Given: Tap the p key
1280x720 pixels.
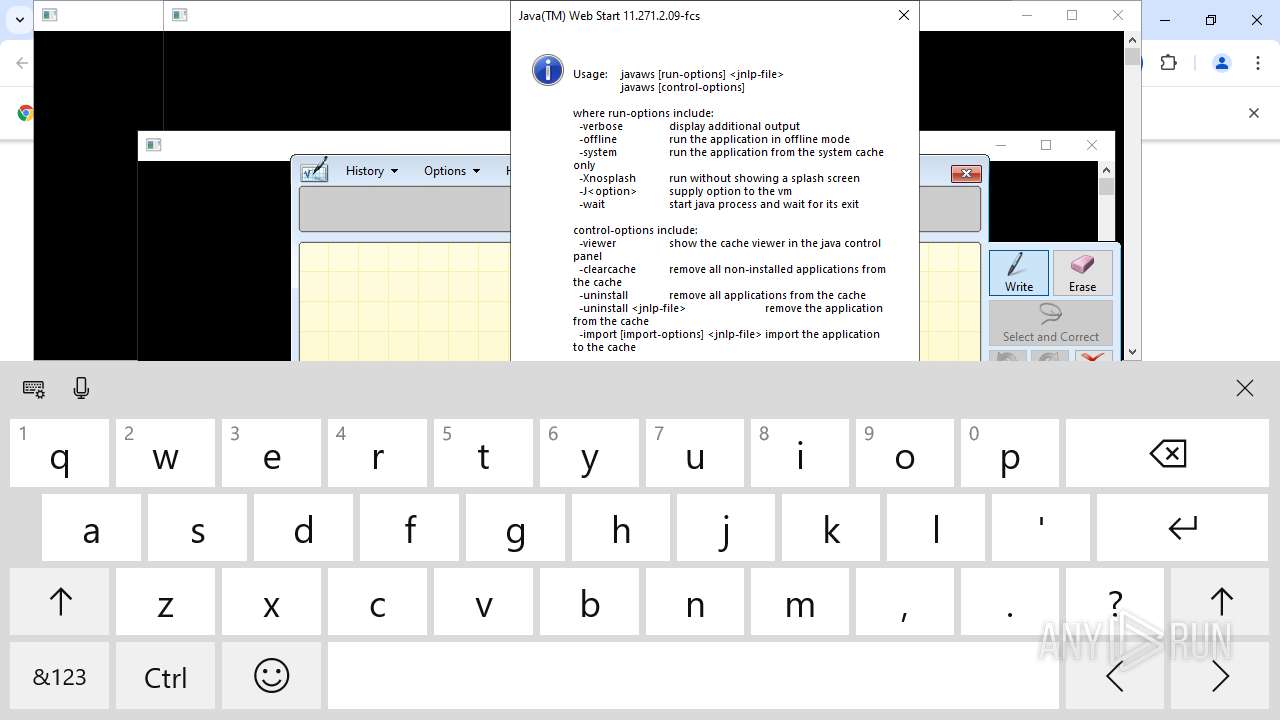Looking at the screenshot, I should point(1010,453).
